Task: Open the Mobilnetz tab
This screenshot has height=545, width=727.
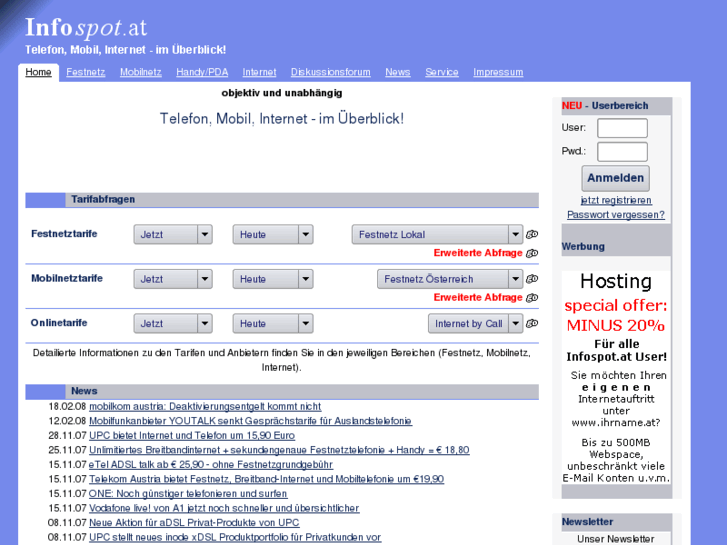Action: pyautogui.click(x=141, y=72)
